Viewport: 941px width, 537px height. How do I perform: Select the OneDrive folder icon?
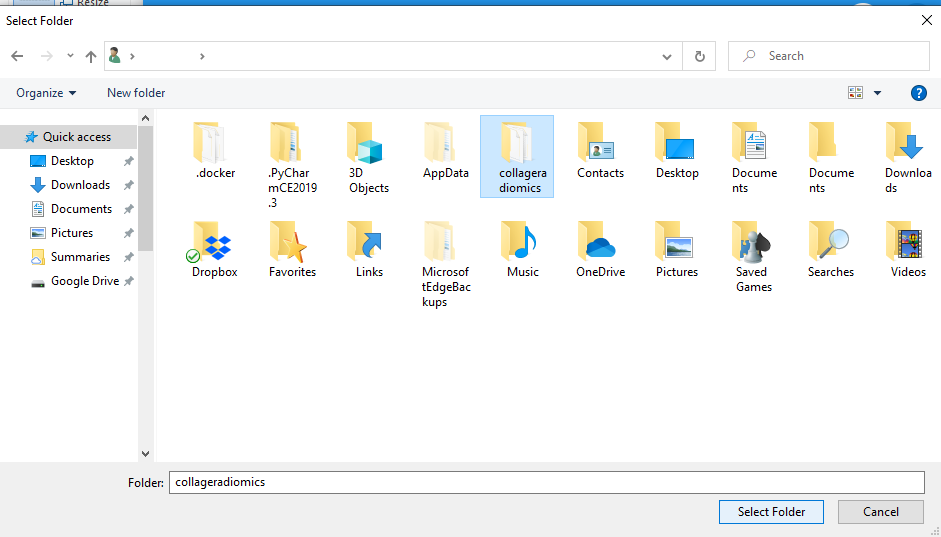pyautogui.click(x=599, y=243)
